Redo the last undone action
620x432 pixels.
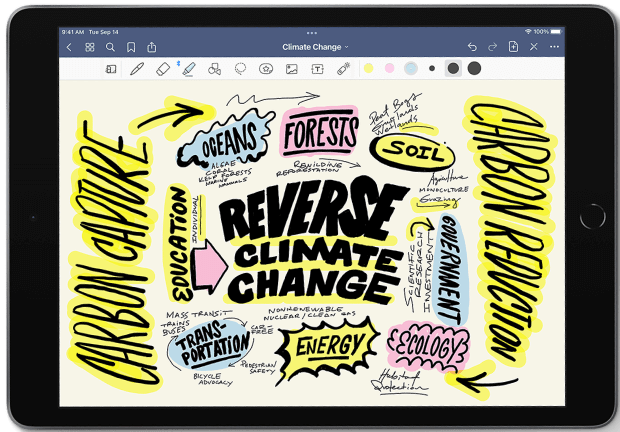[491, 47]
